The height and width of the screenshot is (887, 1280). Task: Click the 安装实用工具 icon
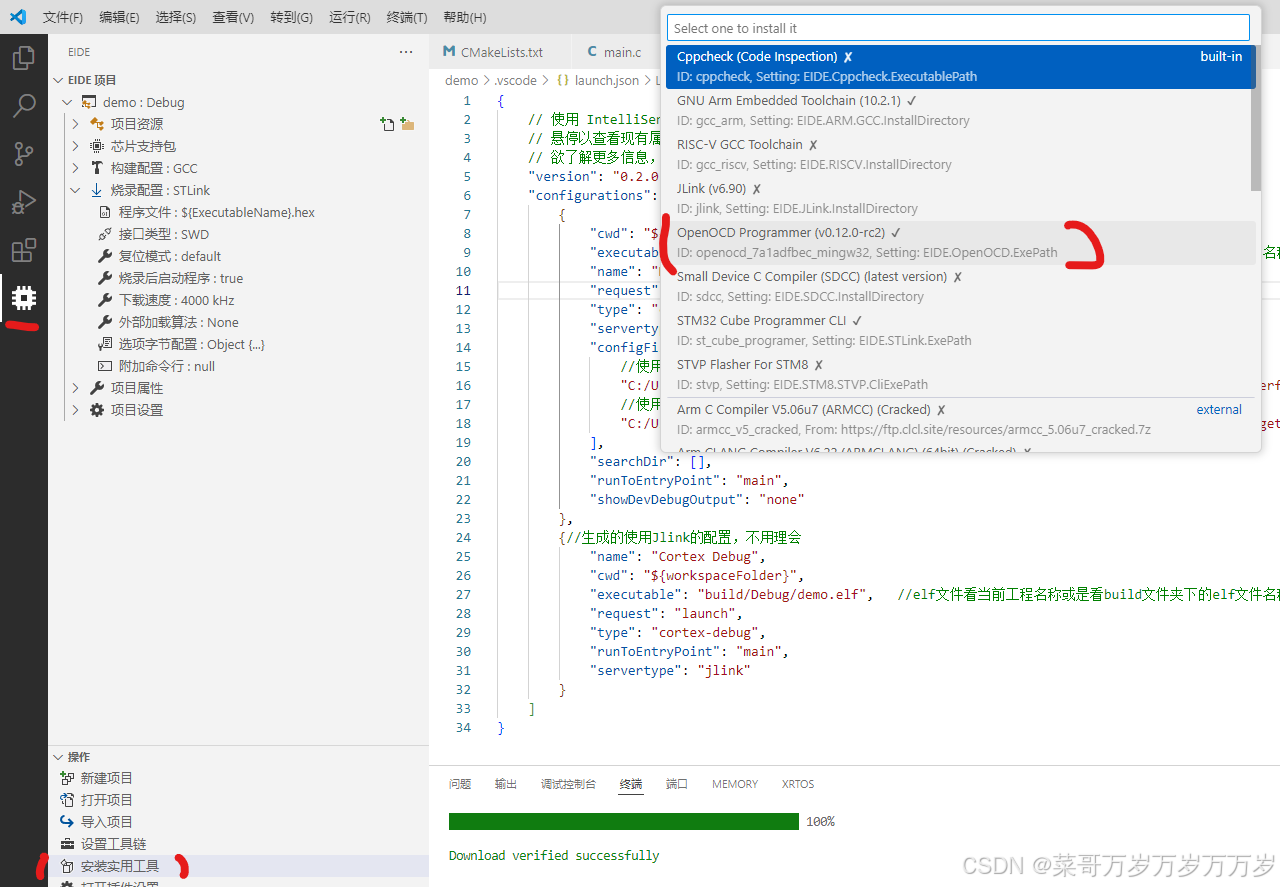67,866
